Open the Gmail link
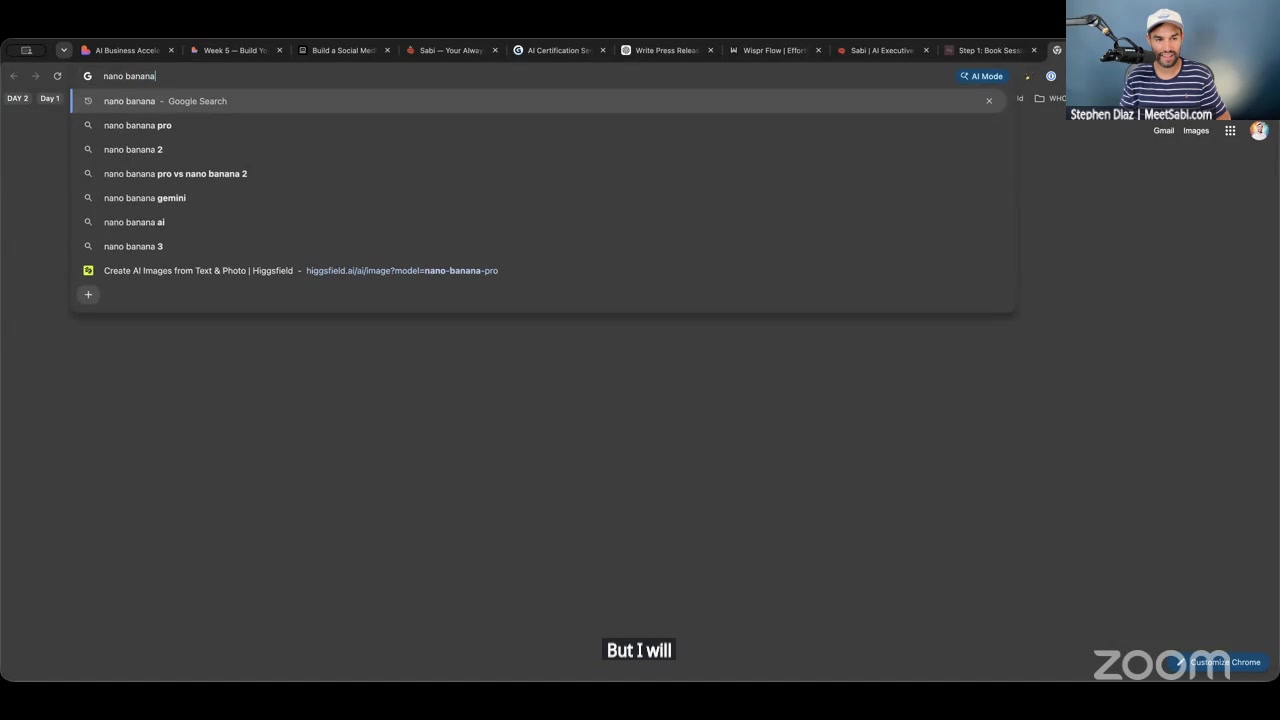This screenshot has width=1280, height=720. (x=1163, y=131)
